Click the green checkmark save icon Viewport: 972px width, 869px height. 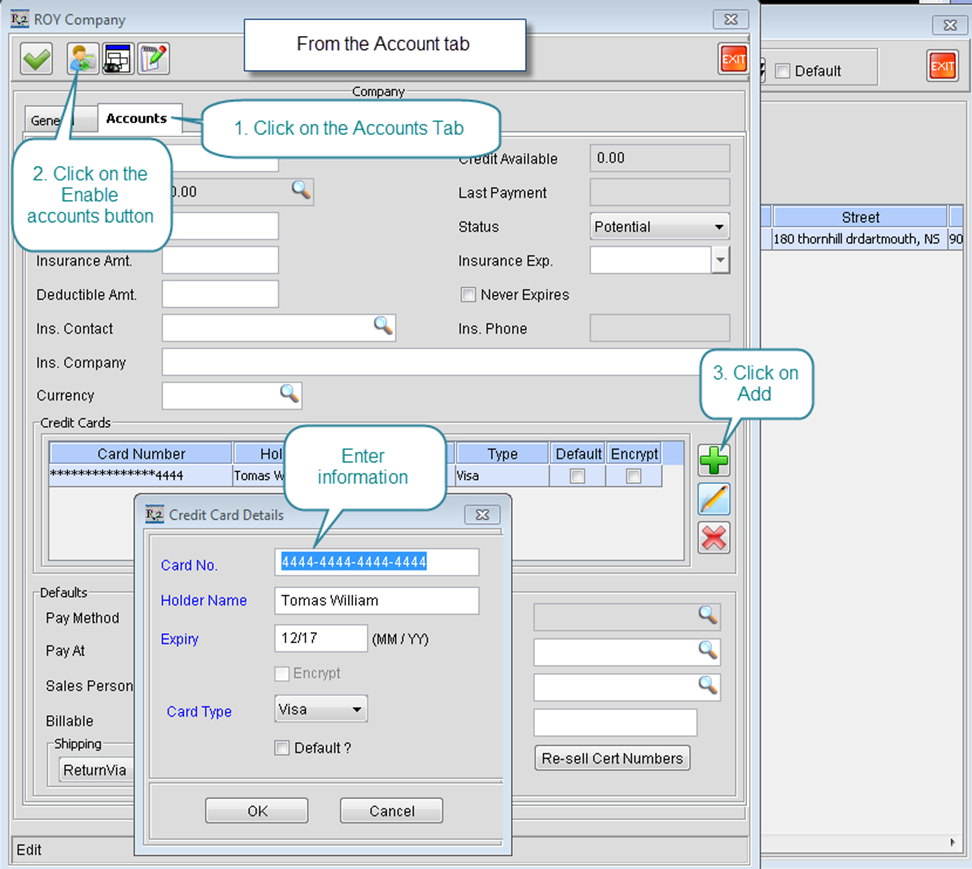pos(37,60)
